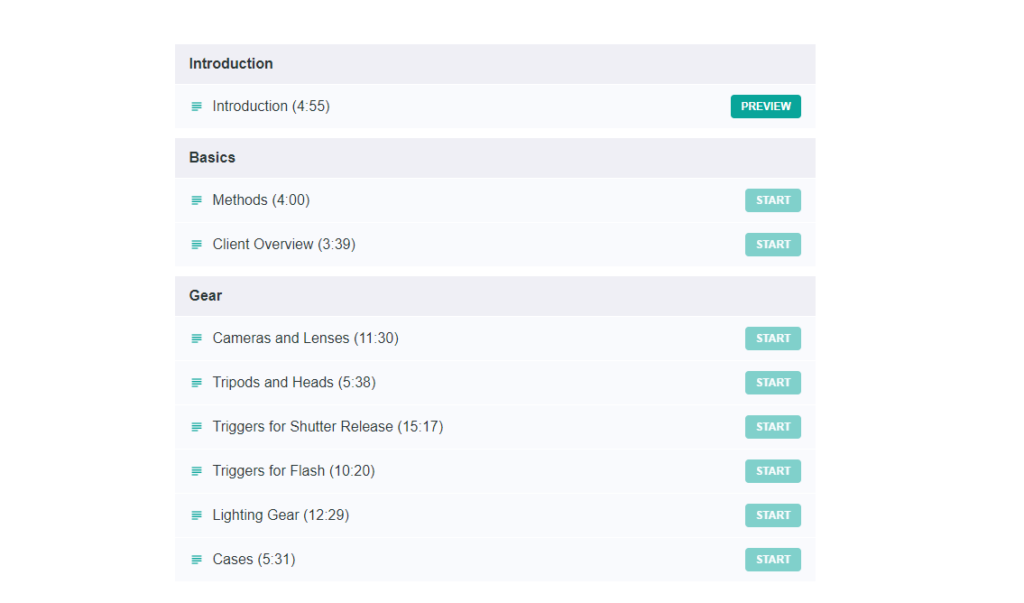This screenshot has height=603, width=1024.
Task: Click the icon beside Tripods and Heads
Action: pos(197,383)
